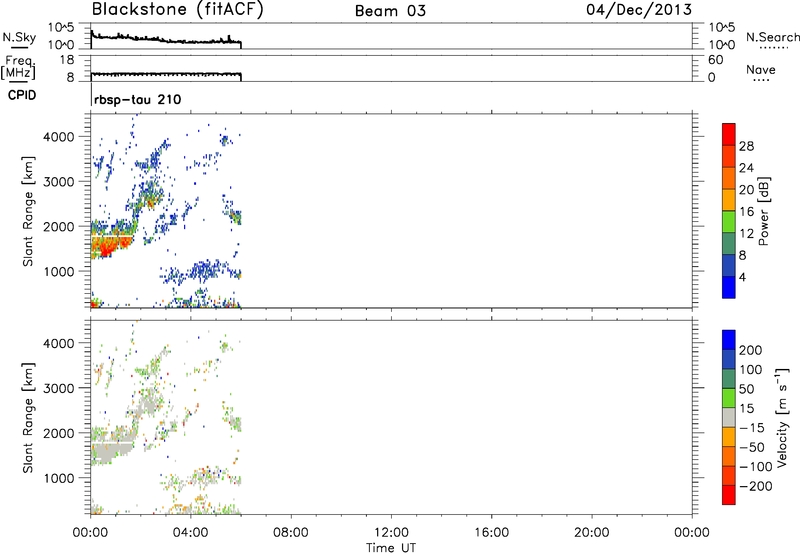800x554 pixels.
Task: Pick the dark blue top velocity color bar segment
Action: coord(729,340)
